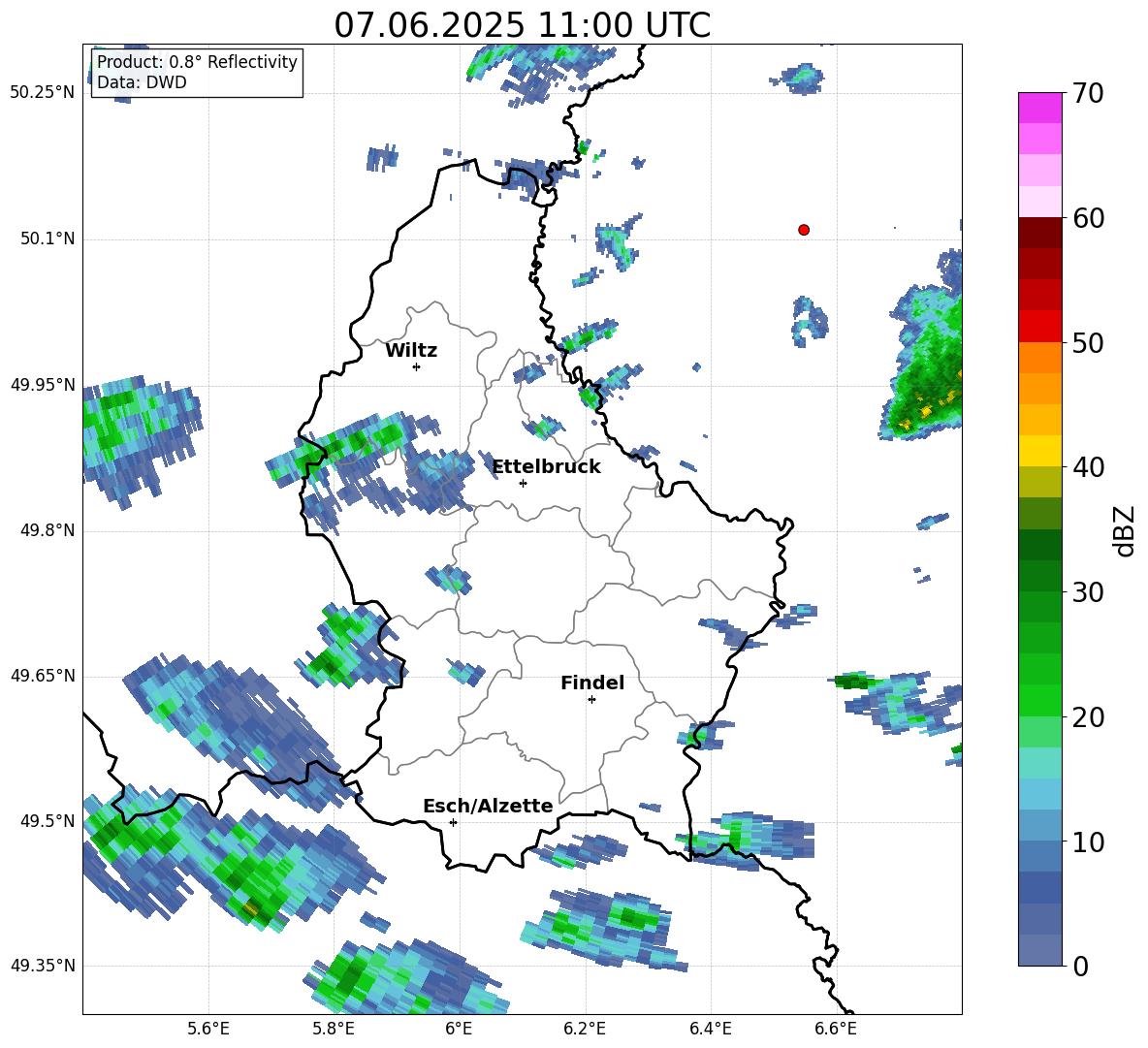Click the colorbar tick label 10

pos(1088,842)
